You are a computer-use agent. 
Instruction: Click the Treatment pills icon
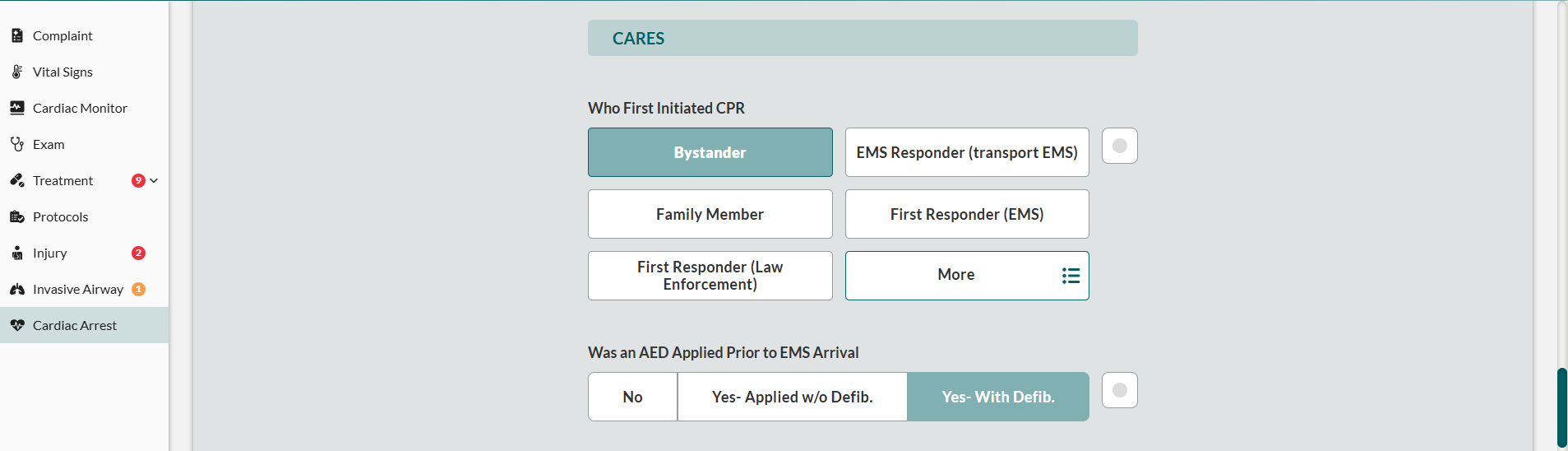[x=17, y=180]
